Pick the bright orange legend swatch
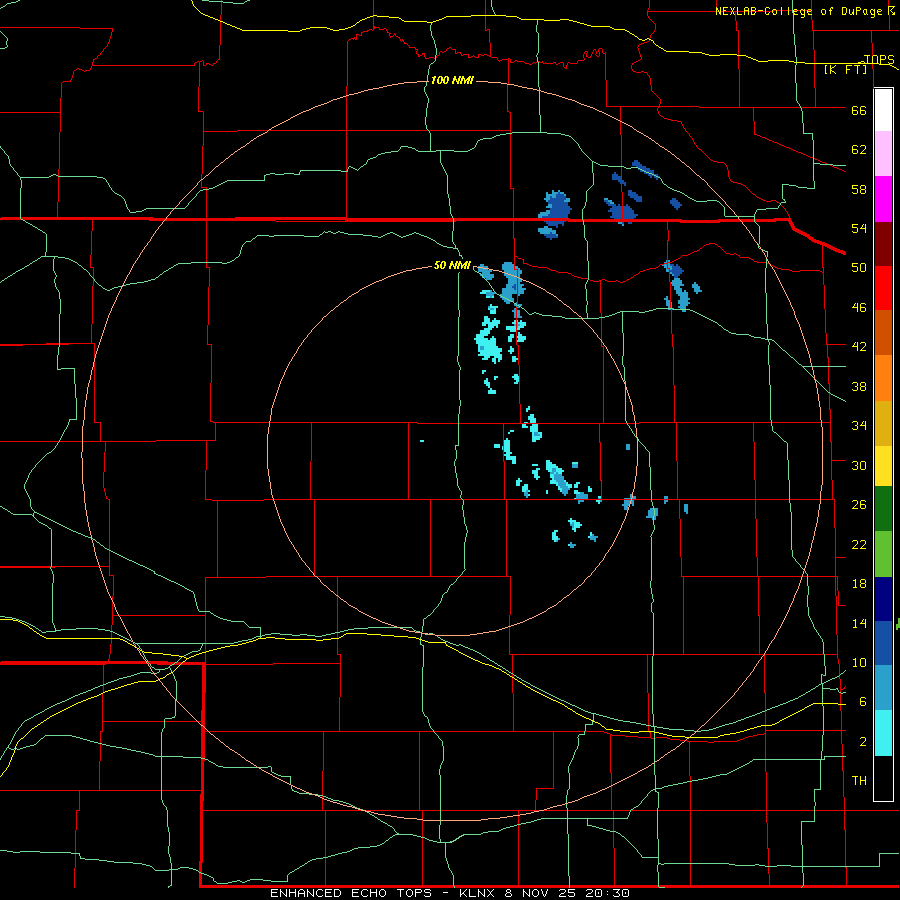This screenshot has width=900, height=900. tap(883, 378)
